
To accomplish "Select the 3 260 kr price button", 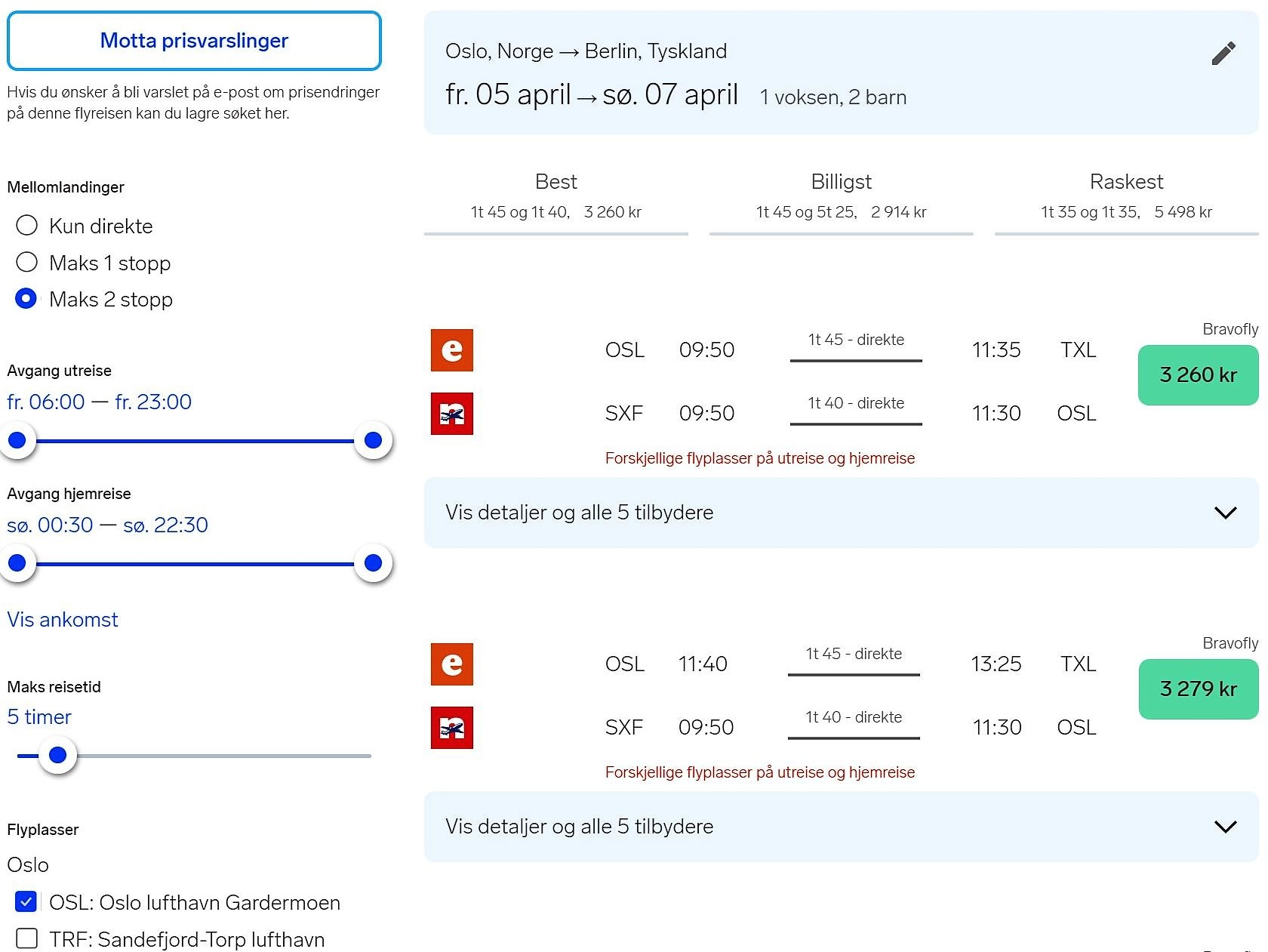I will [x=1197, y=374].
